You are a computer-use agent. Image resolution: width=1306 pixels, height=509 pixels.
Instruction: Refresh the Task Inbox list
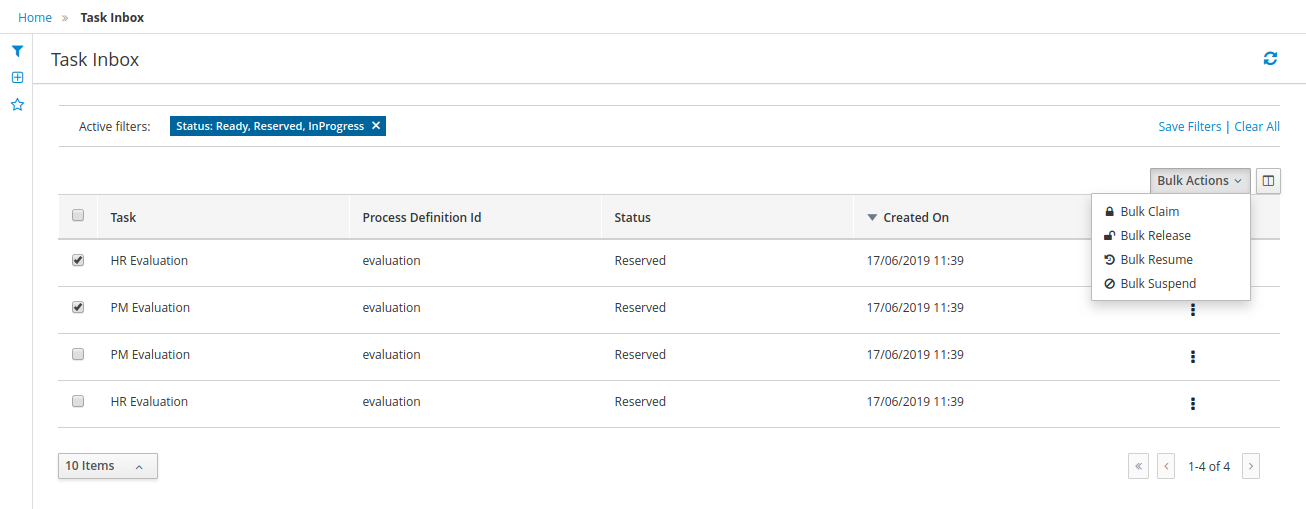pos(1270,59)
